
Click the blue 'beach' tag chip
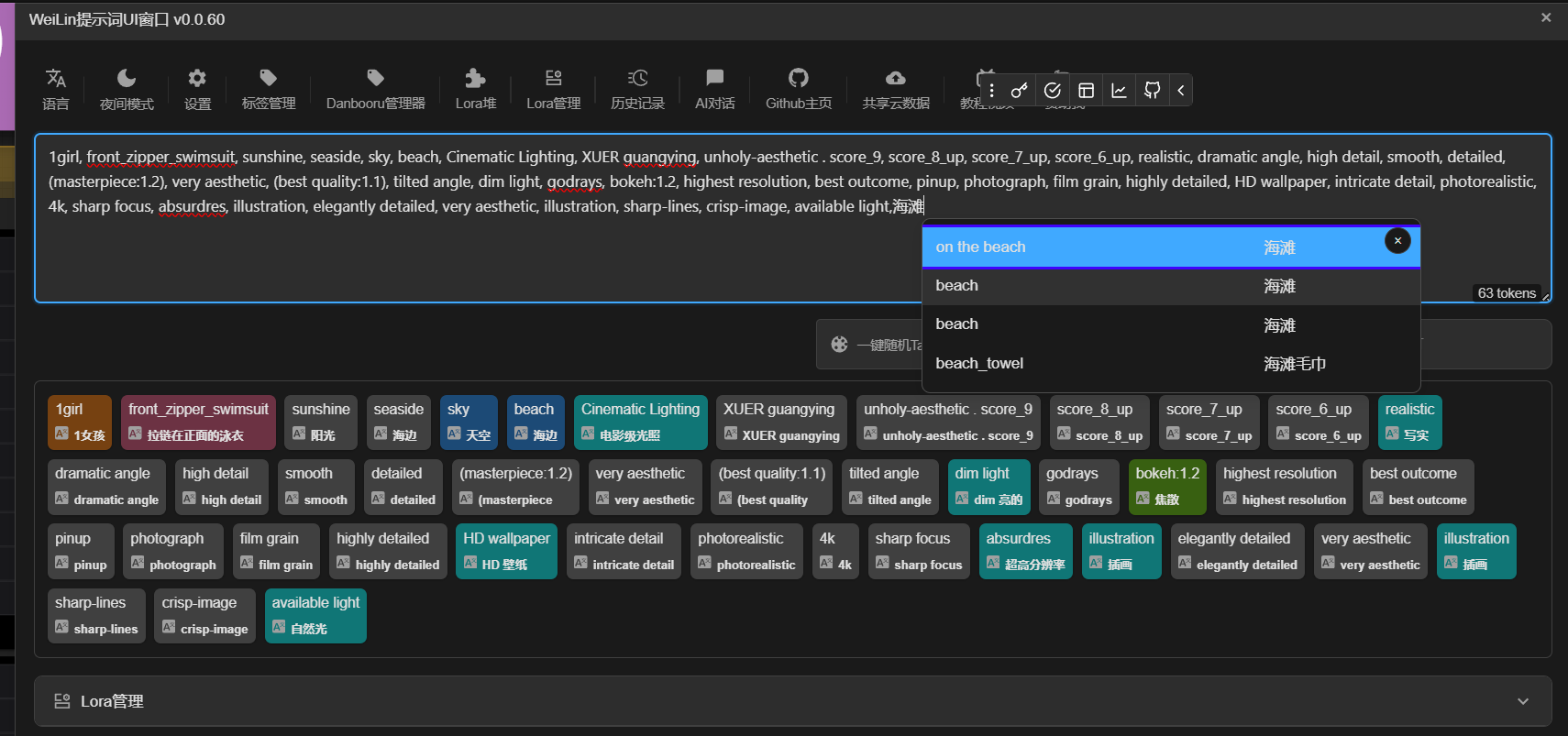click(x=536, y=422)
